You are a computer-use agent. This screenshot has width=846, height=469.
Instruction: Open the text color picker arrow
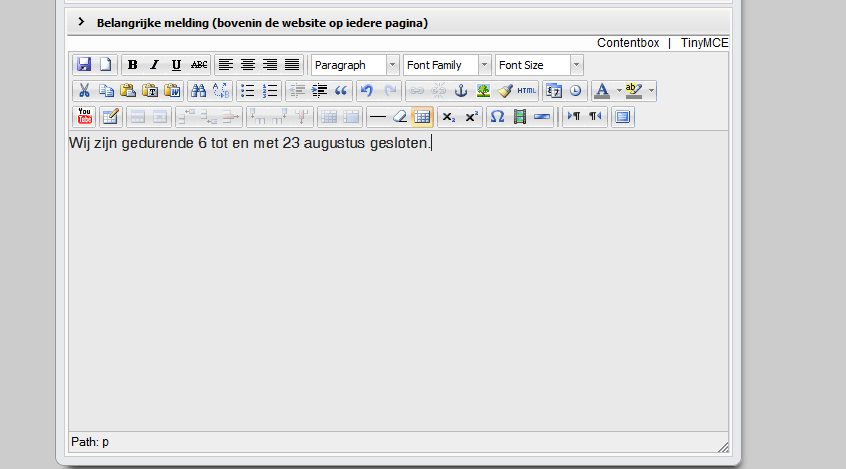pos(619,91)
